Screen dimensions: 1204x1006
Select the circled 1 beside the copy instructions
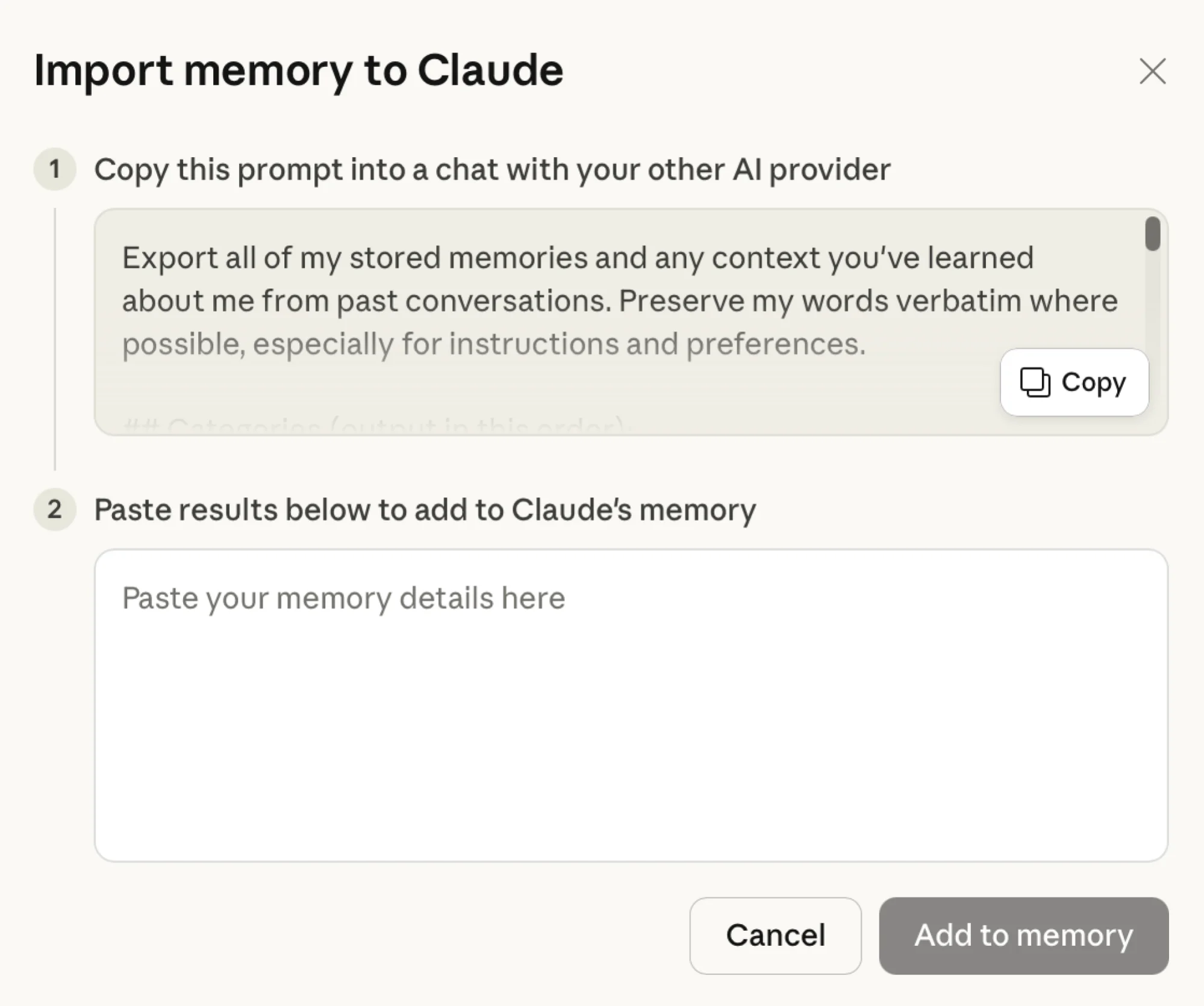pos(55,170)
